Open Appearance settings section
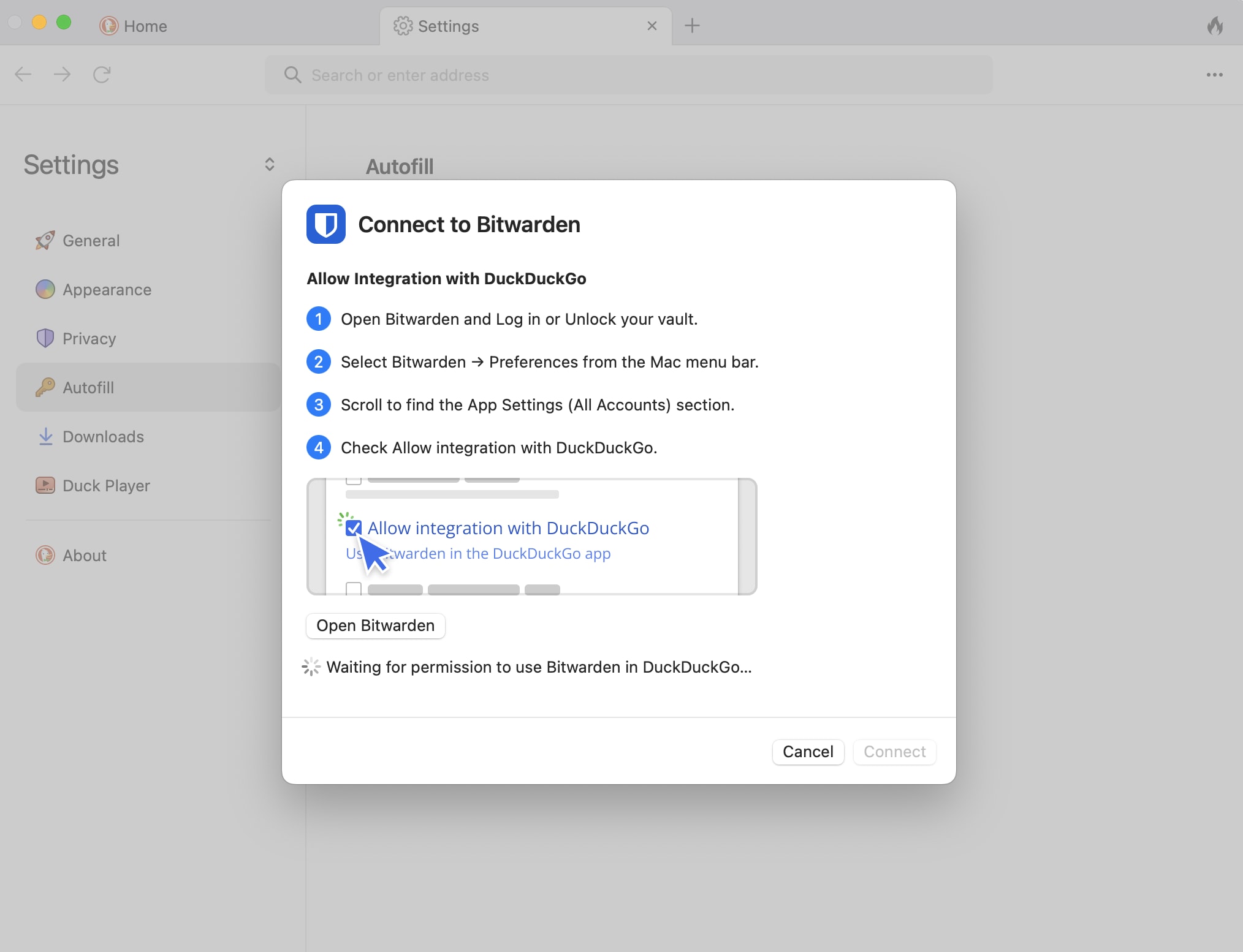 [107, 289]
